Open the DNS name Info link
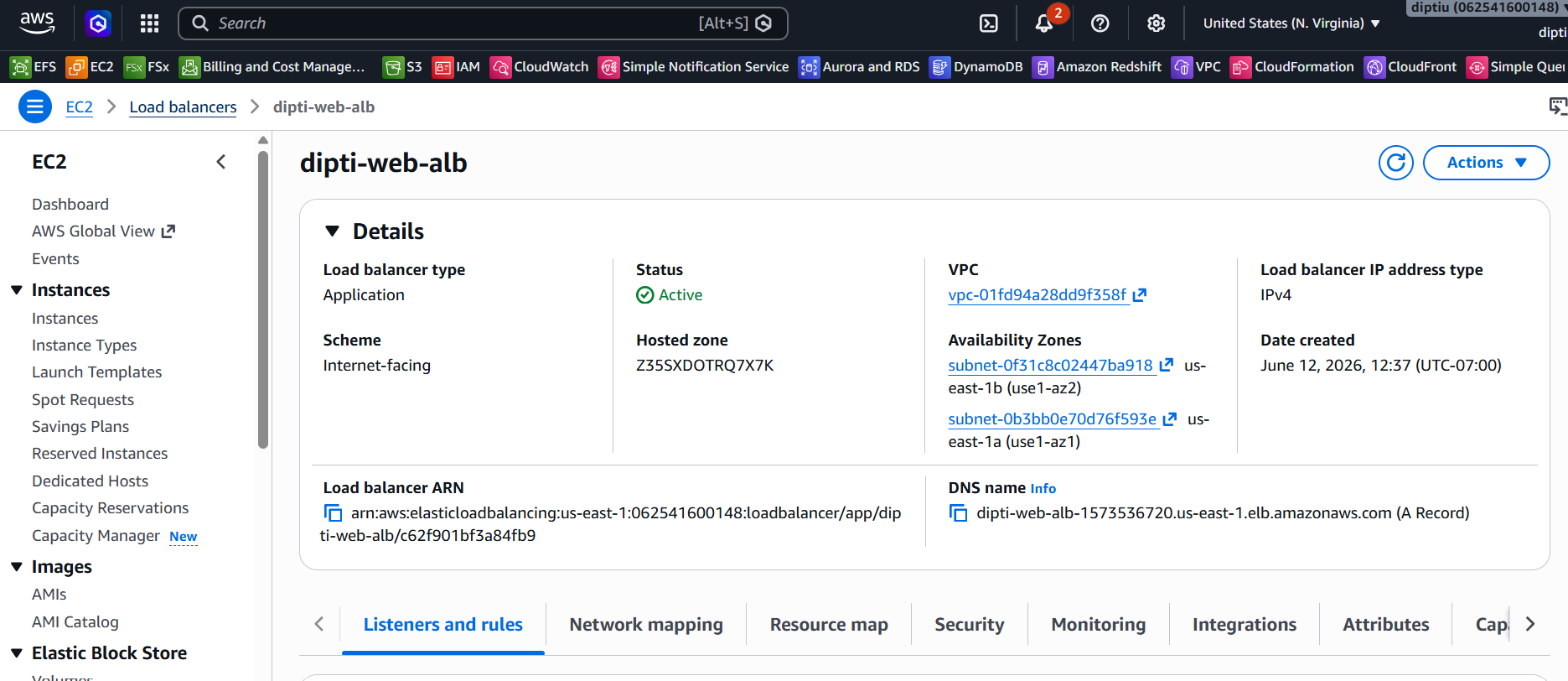The width and height of the screenshot is (1568, 681). tap(1043, 489)
